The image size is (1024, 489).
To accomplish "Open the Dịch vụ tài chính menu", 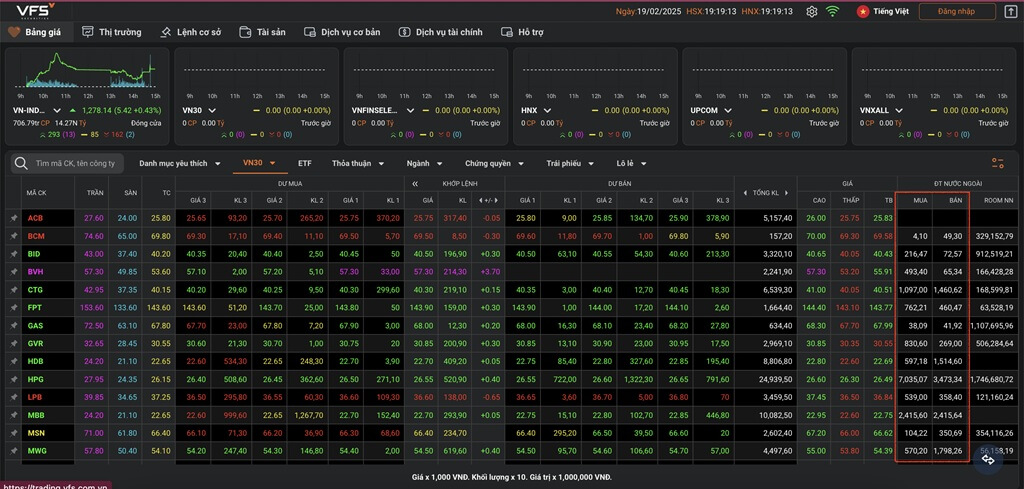I will coord(441,31).
